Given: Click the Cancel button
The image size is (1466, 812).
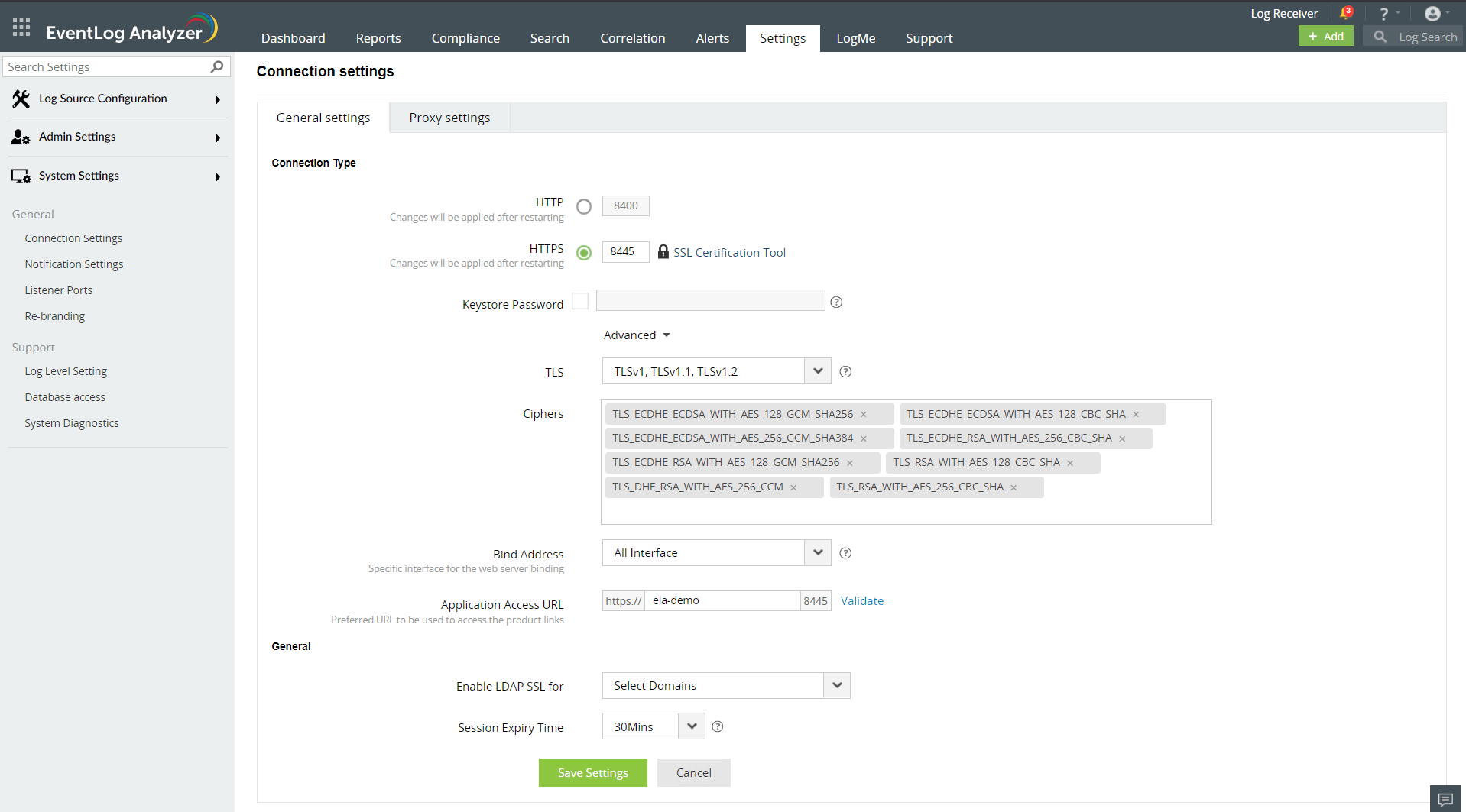Looking at the screenshot, I should tap(693, 772).
